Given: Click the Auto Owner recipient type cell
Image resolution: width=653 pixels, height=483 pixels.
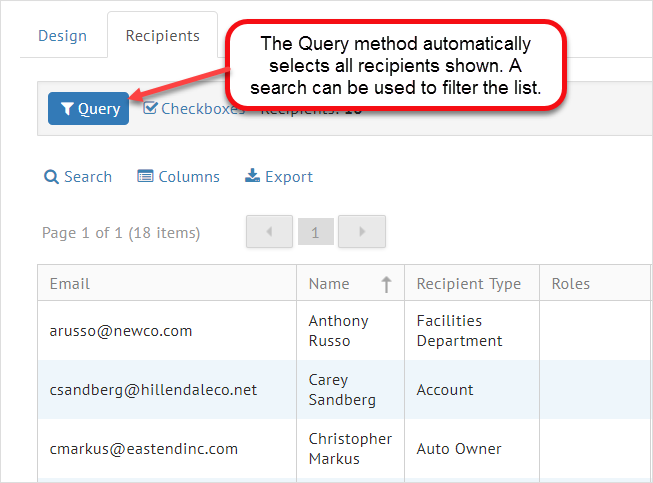Looking at the screenshot, I should tap(472, 449).
